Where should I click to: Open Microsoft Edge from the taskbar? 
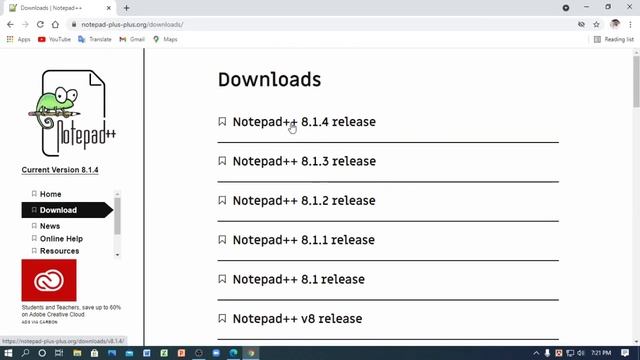pyautogui.click(x=234, y=353)
